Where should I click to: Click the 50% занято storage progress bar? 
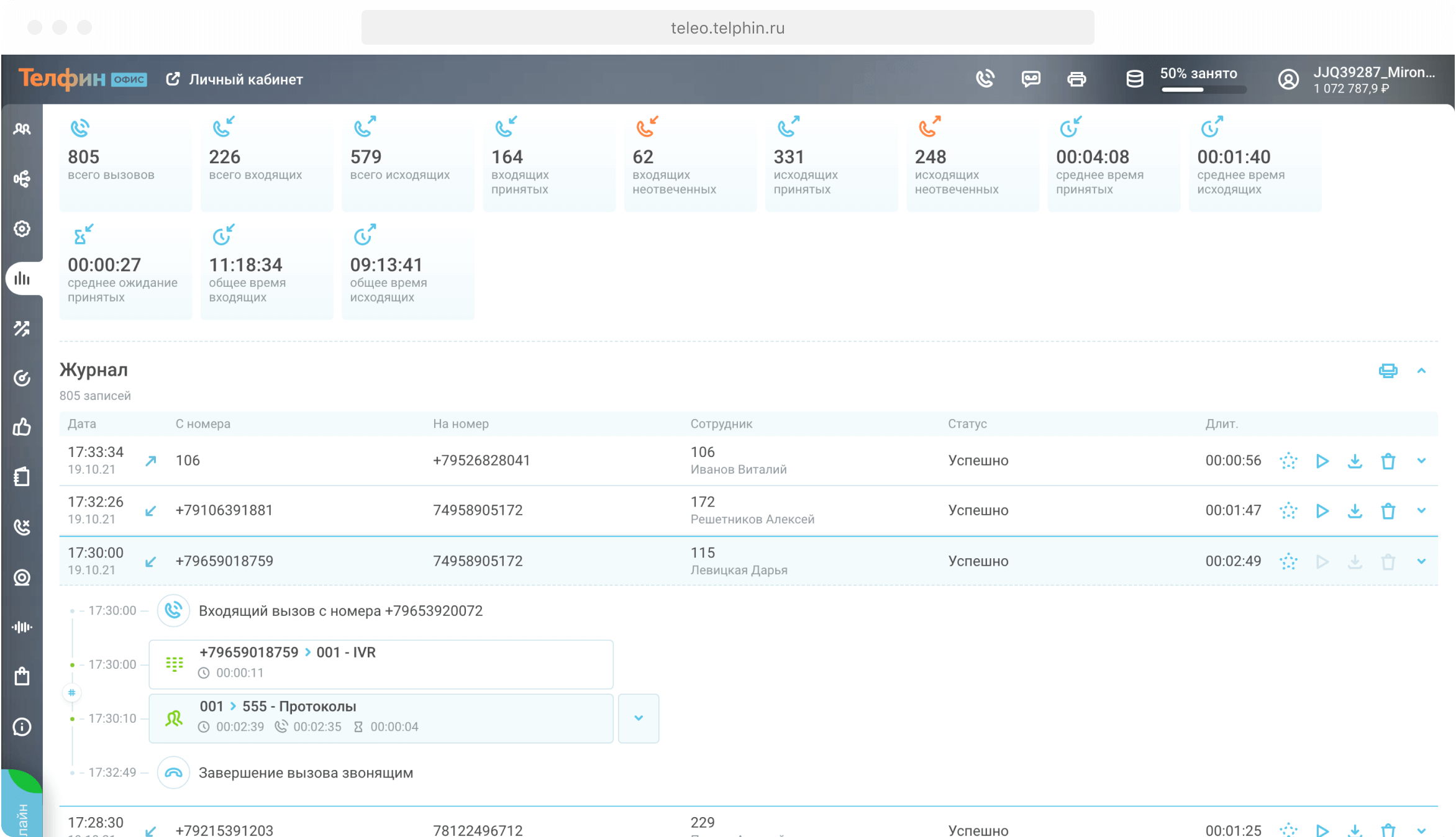1203,89
